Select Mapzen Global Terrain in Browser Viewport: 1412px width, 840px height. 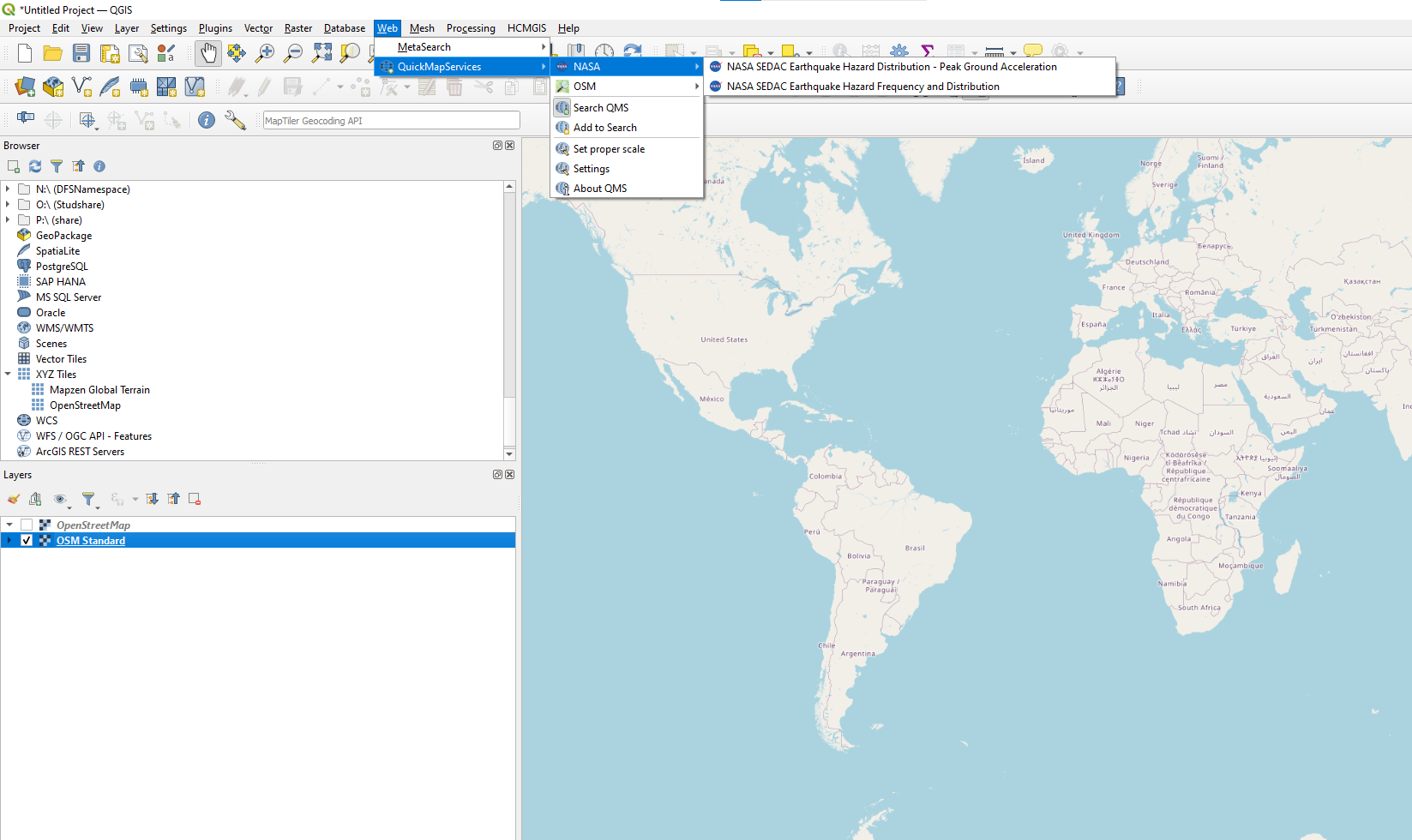tap(99, 390)
